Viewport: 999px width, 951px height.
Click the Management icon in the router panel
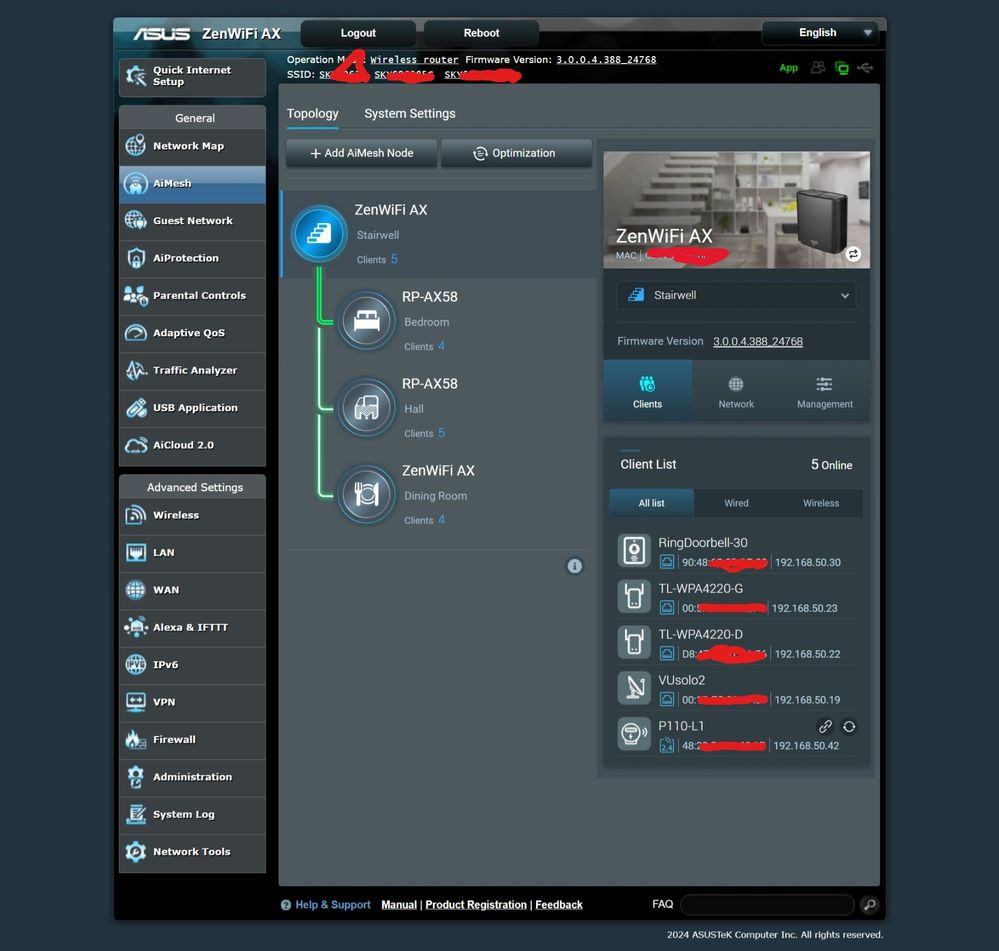(824, 391)
